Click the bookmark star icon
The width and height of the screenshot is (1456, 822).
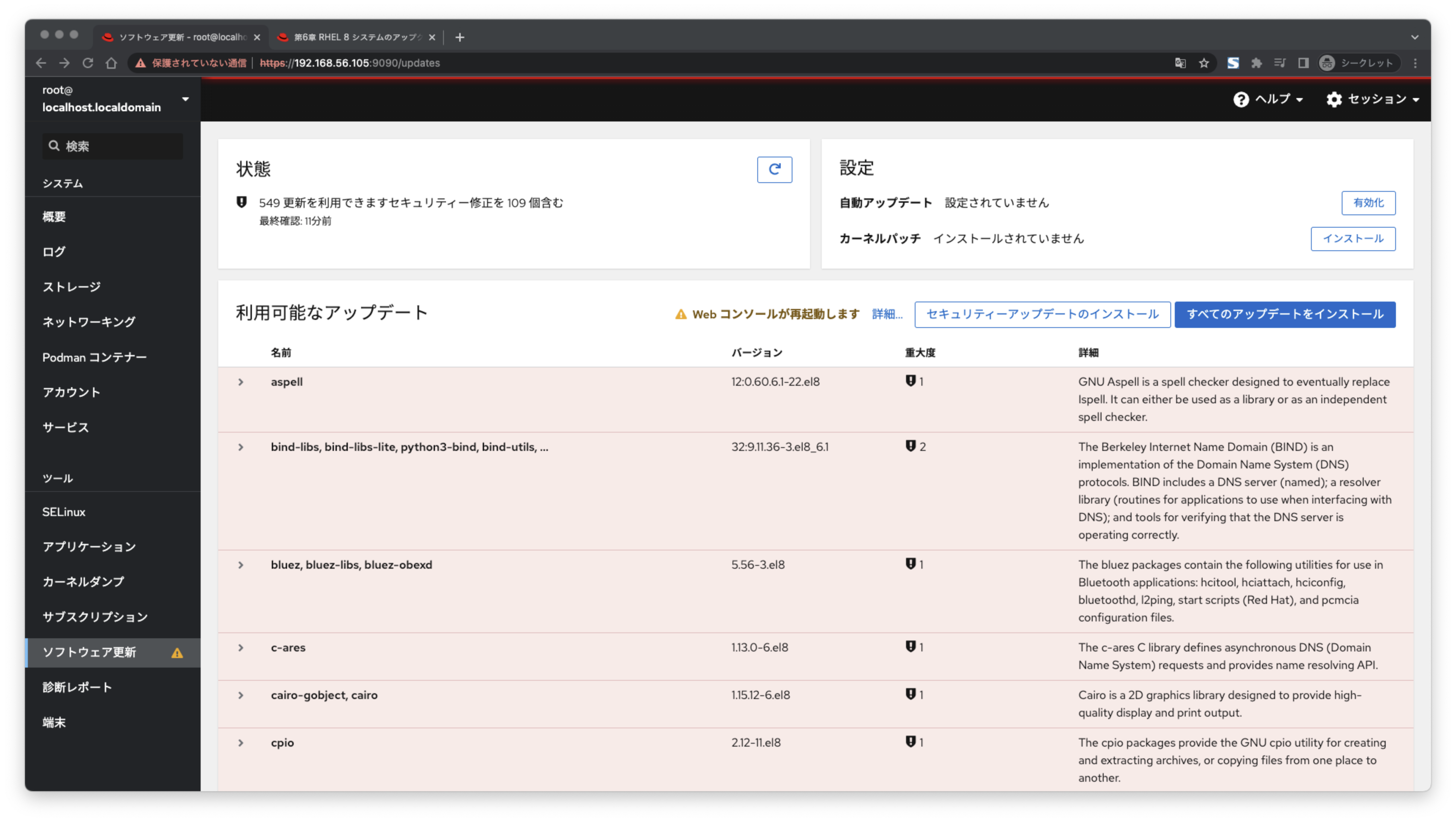[x=1204, y=63]
